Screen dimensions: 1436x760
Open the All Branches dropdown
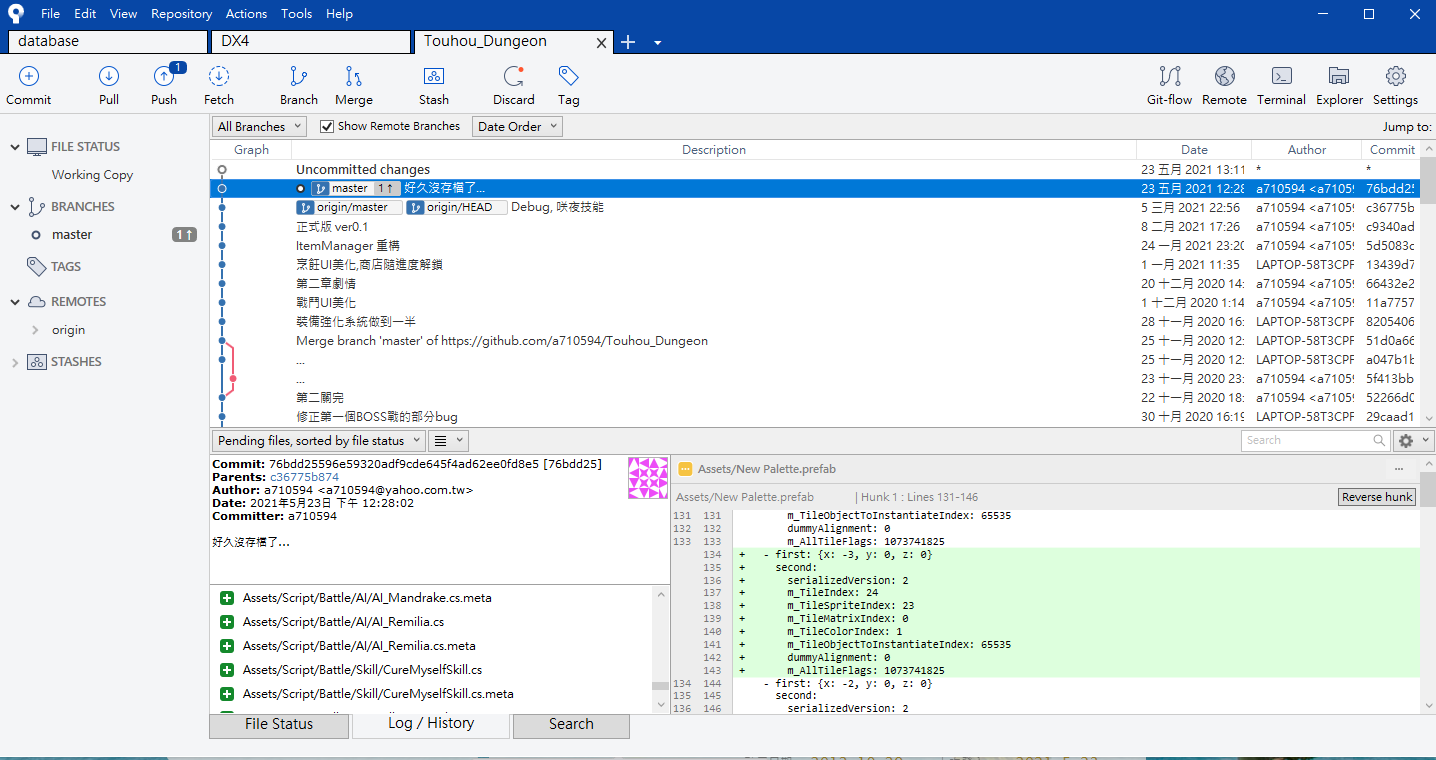pos(260,126)
